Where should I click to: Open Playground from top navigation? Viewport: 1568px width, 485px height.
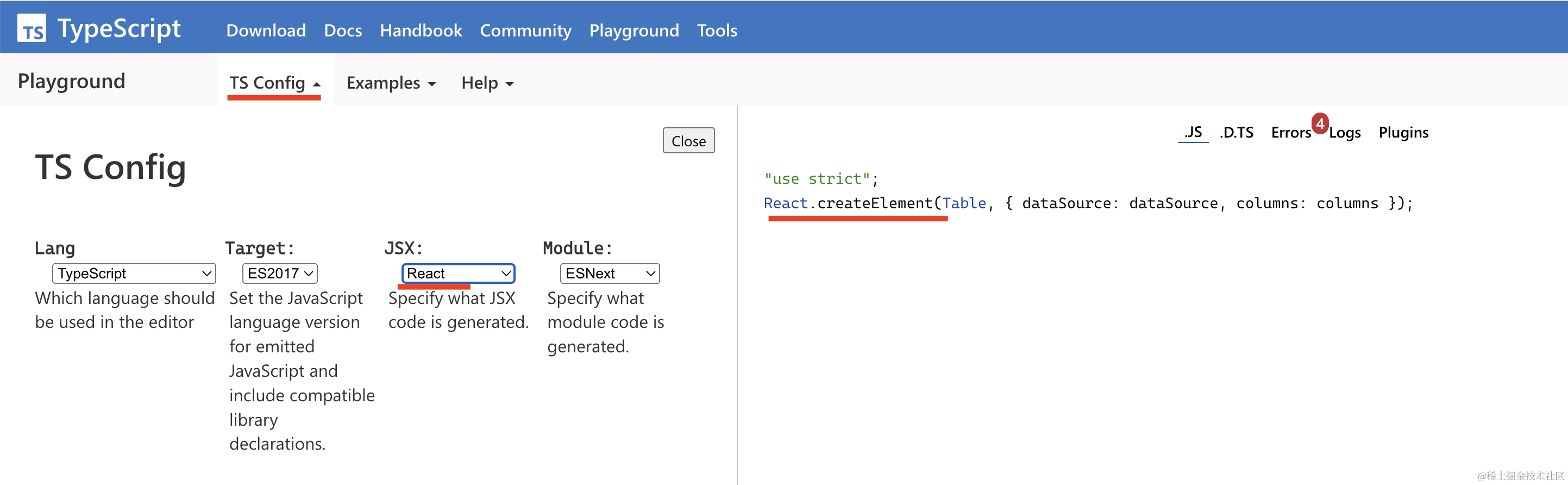[x=634, y=30]
